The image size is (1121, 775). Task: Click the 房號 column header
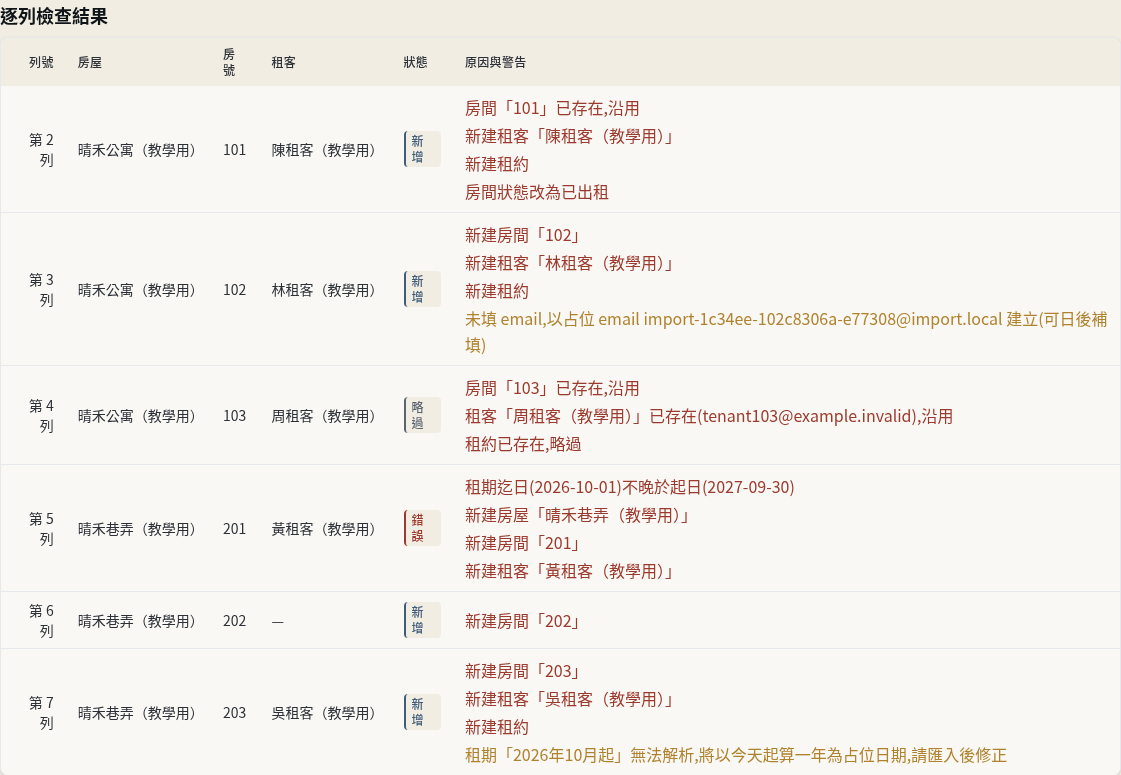[229, 62]
